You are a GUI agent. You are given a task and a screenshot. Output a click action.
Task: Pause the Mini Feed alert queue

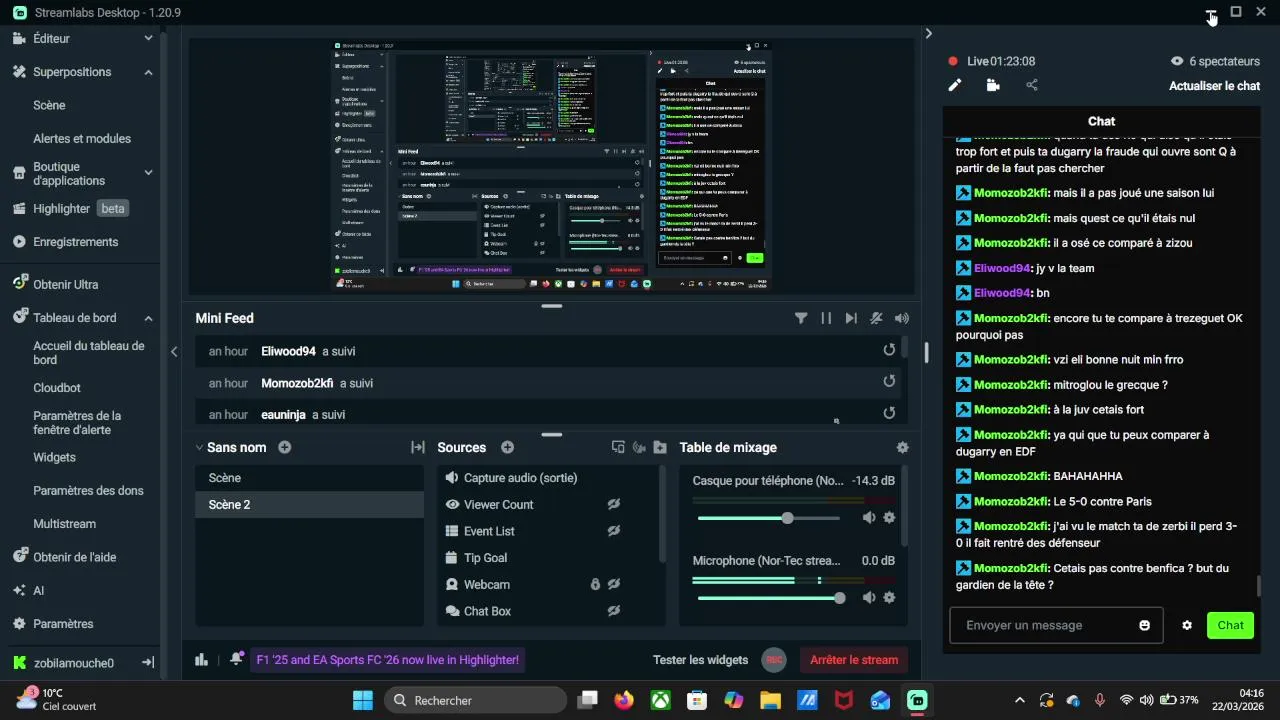(826, 318)
